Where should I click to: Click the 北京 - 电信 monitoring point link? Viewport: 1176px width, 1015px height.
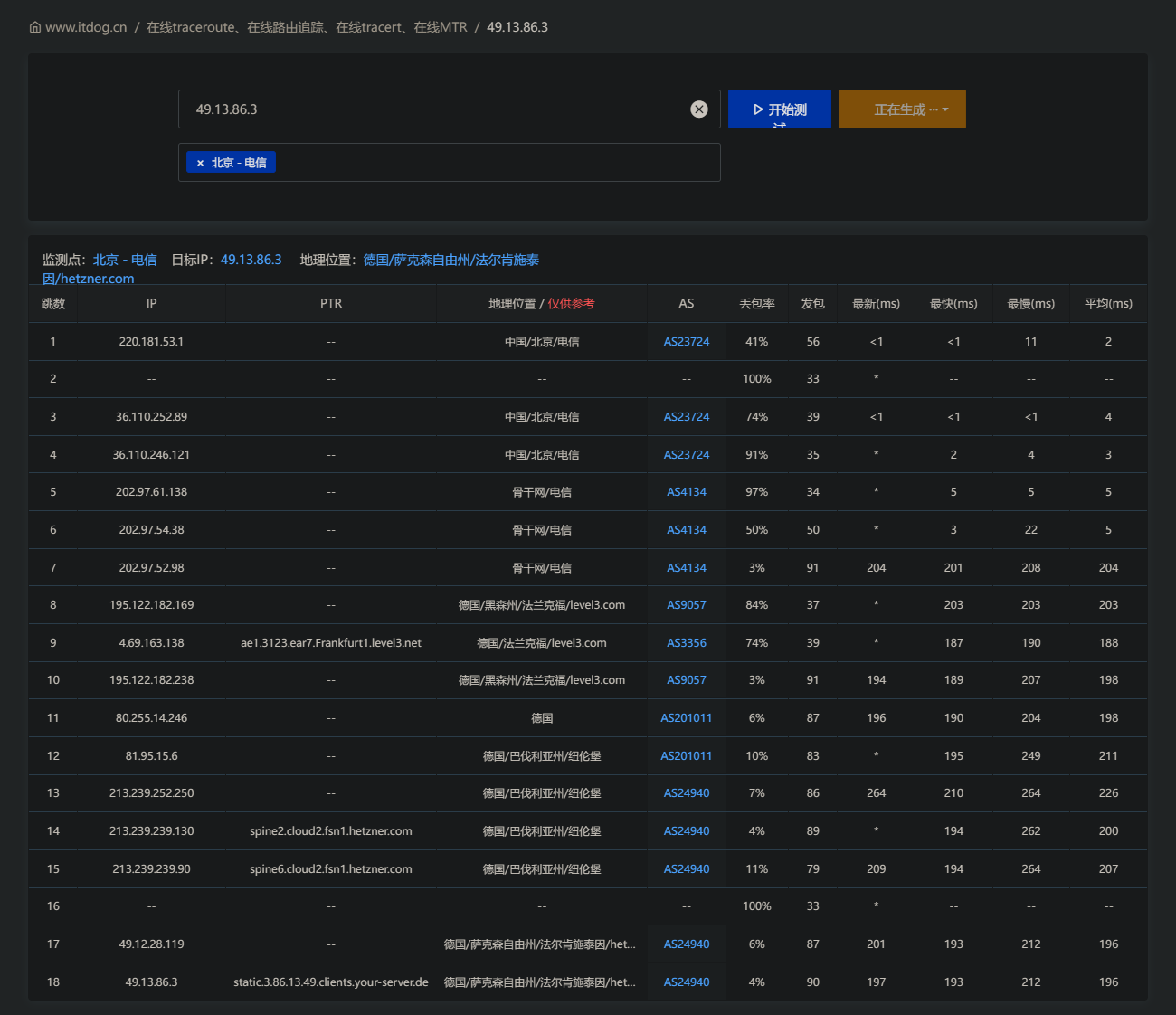[125, 260]
